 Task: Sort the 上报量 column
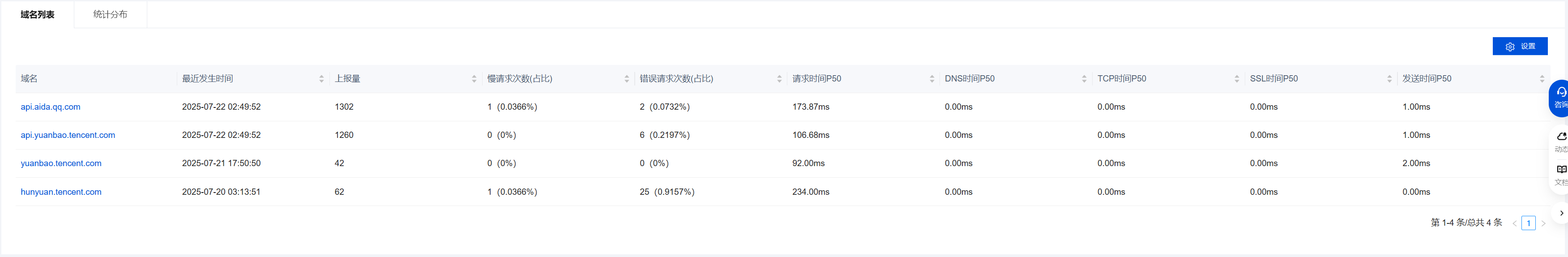[474, 79]
